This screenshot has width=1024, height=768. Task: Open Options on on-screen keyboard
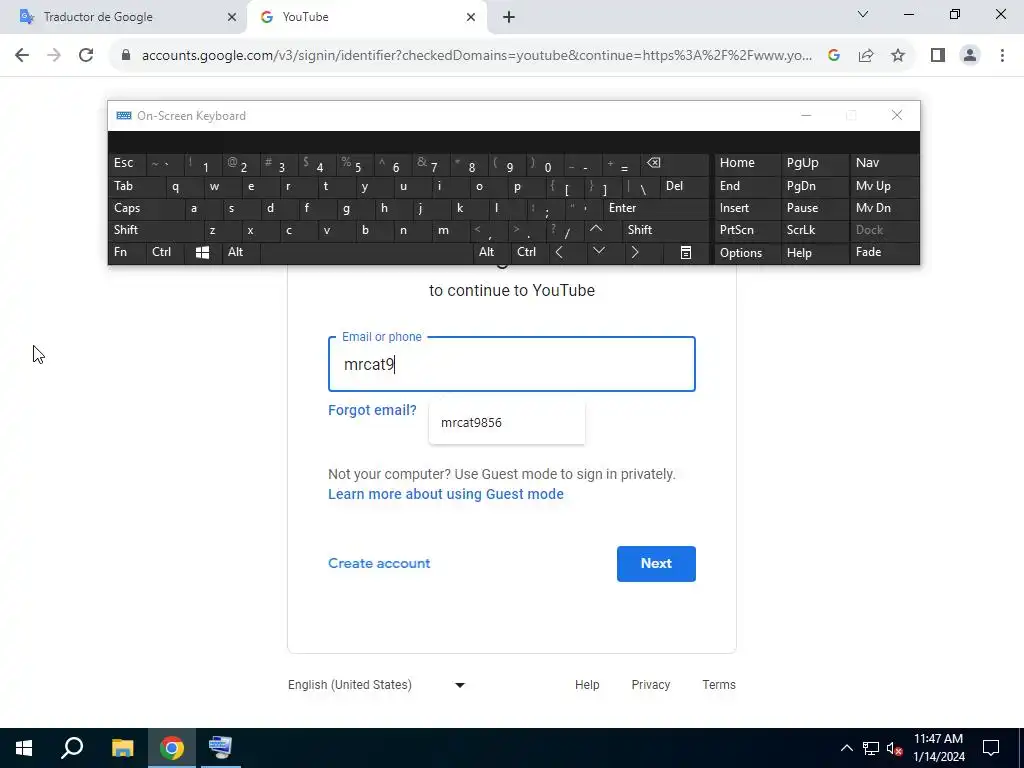747,253
